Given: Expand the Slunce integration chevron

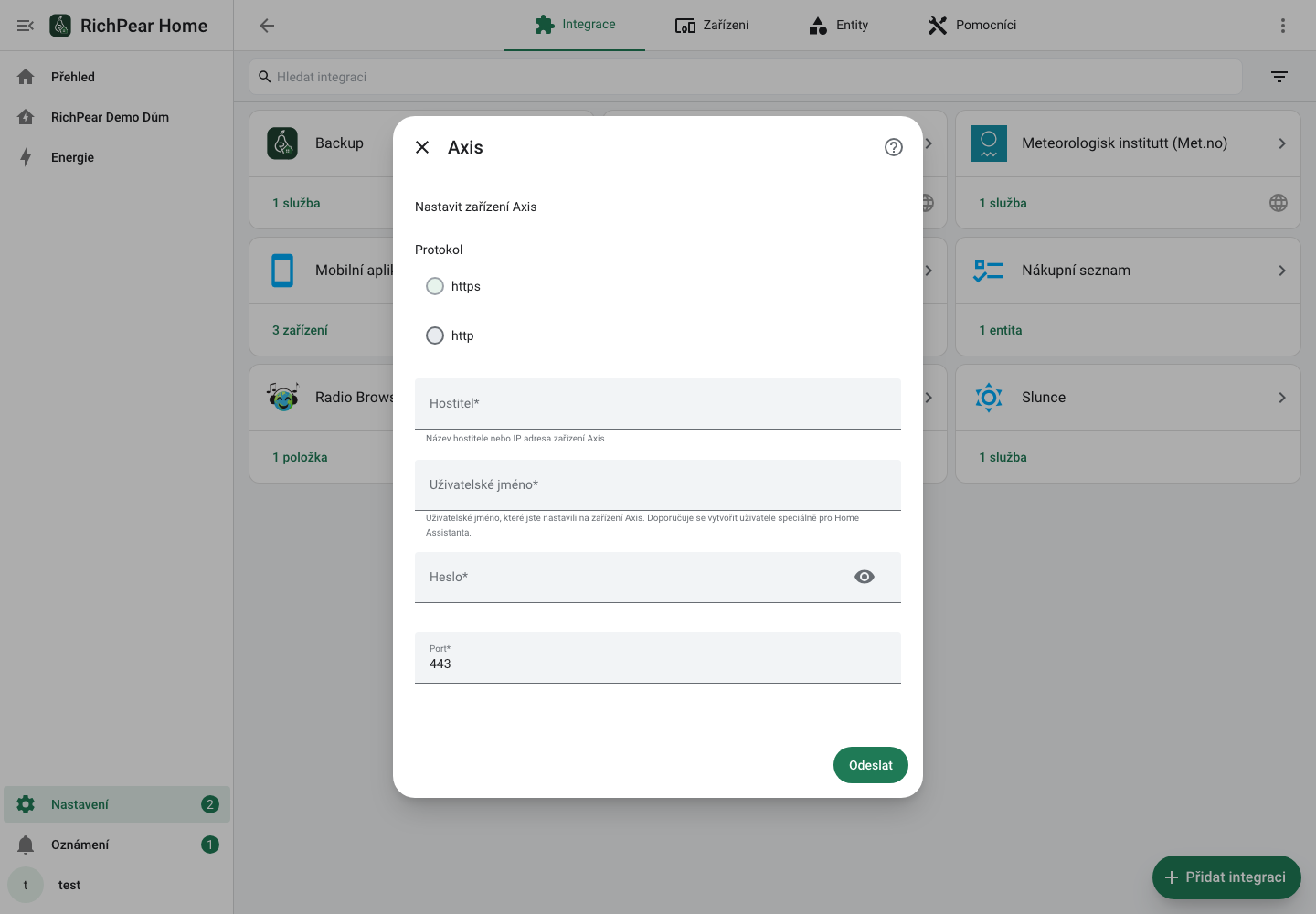Looking at the screenshot, I should point(1282,398).
